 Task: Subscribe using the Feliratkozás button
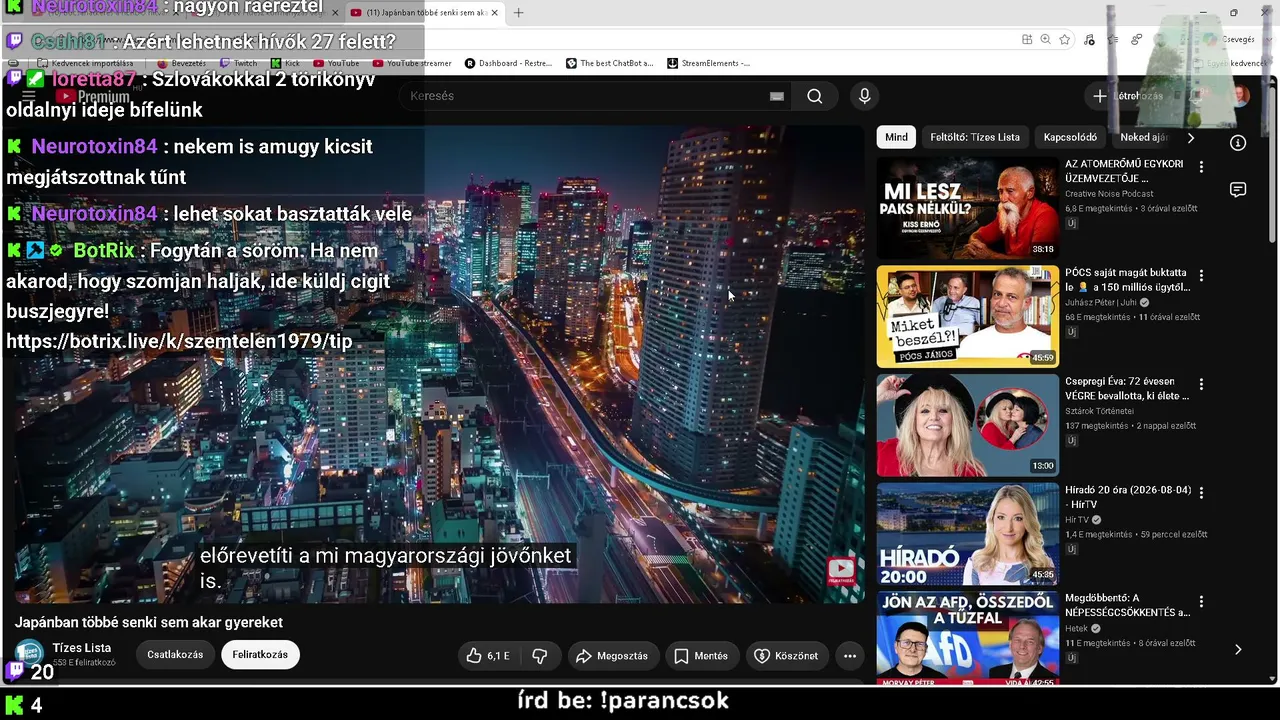(x=260, y=655)
